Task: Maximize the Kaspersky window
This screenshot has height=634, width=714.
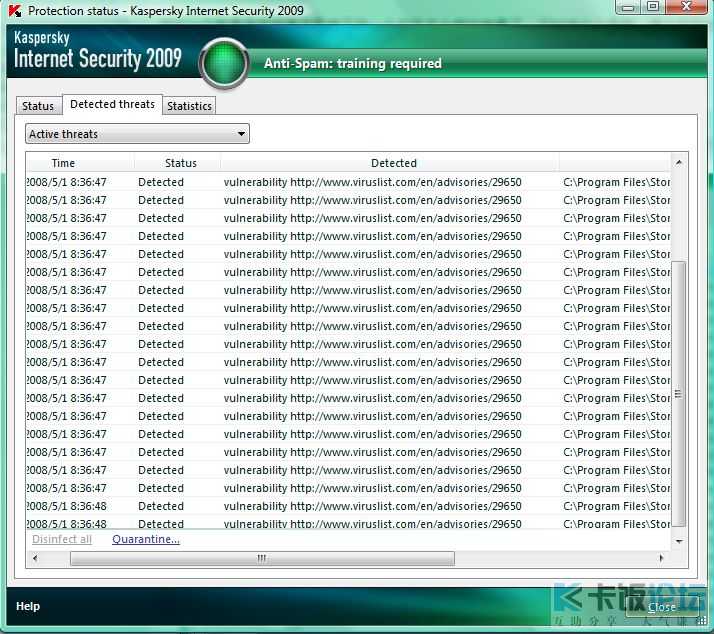Action: coord(653,7)
